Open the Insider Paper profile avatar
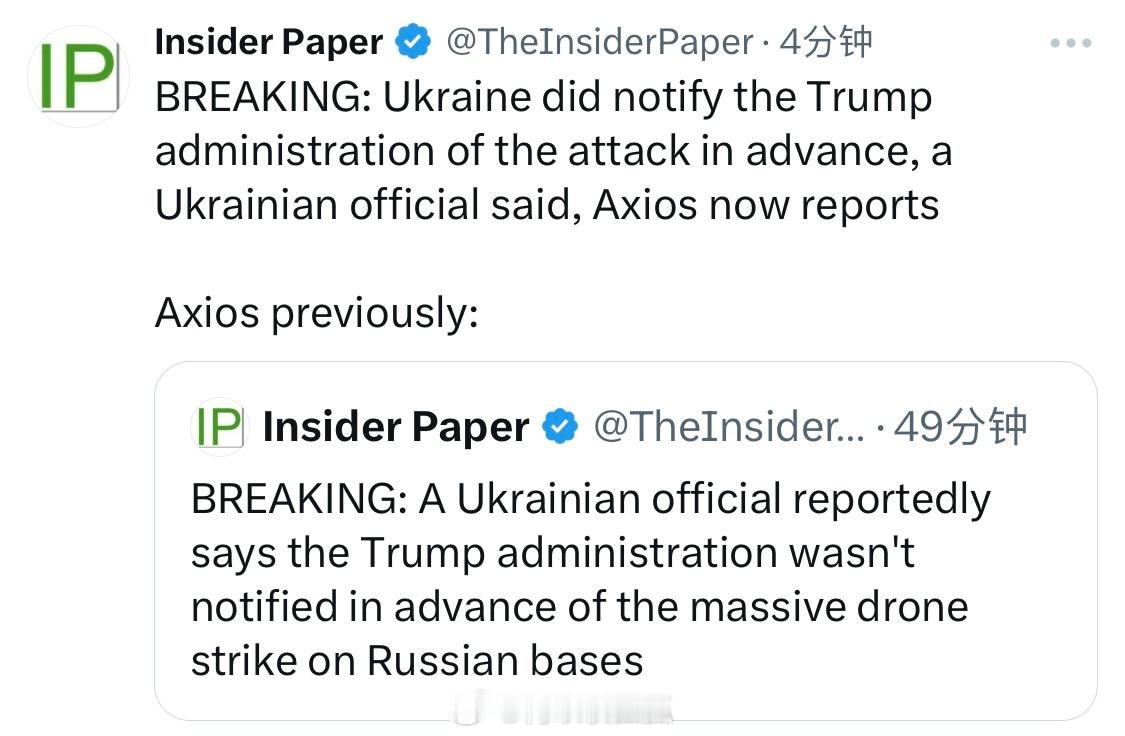1125x736 pixels. (78, 76)
